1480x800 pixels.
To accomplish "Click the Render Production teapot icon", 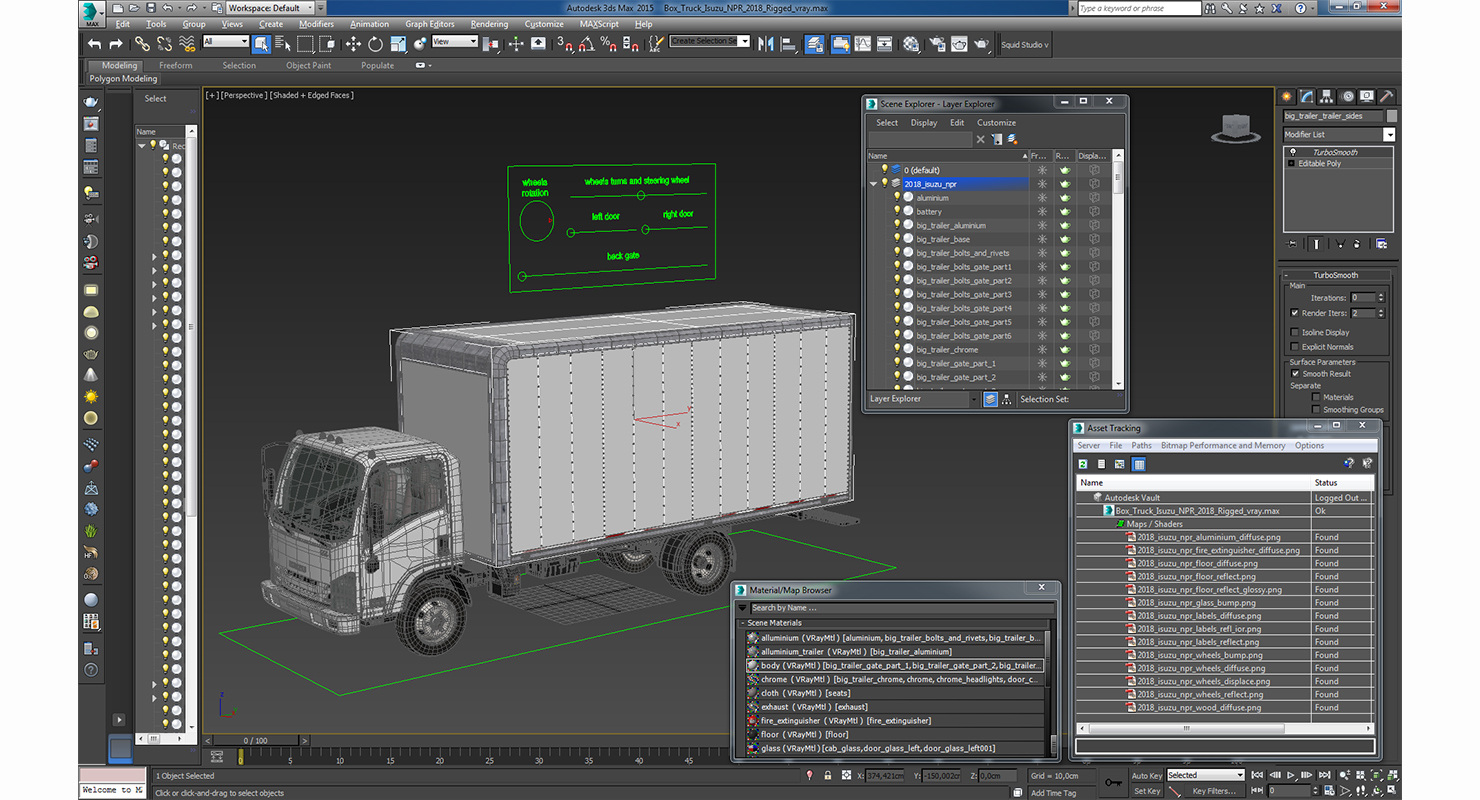I will [x=982, y=44].
